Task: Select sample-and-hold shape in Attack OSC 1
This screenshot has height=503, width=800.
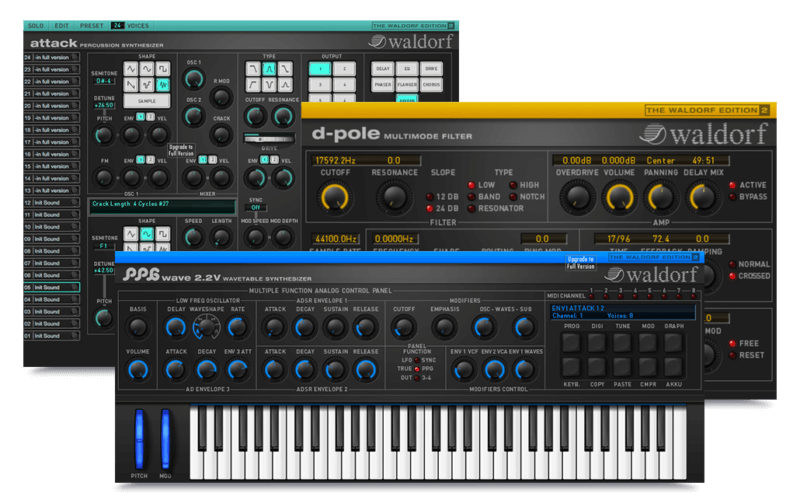Action: [147, 84]
